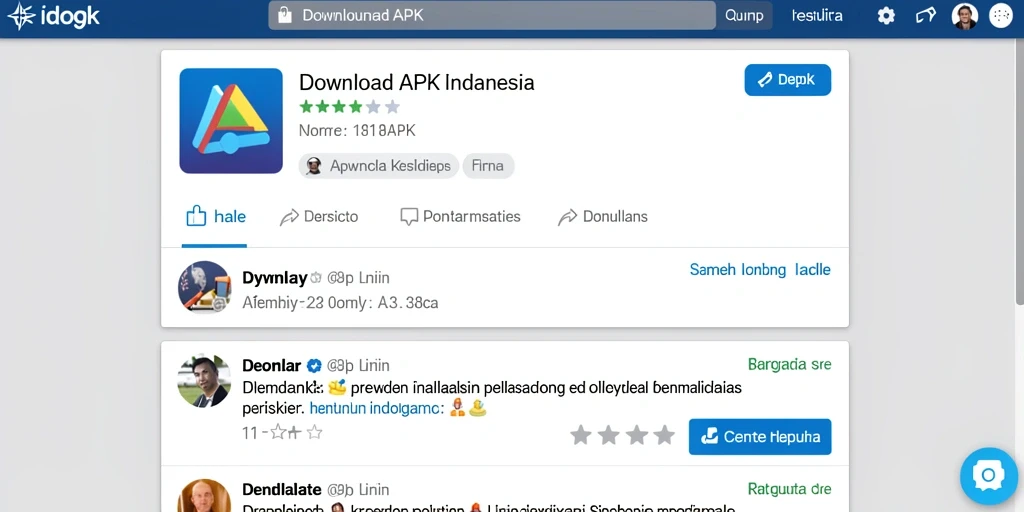Switch to the hale tab
The image size is (1024, 512).
[x=216, y=216]
